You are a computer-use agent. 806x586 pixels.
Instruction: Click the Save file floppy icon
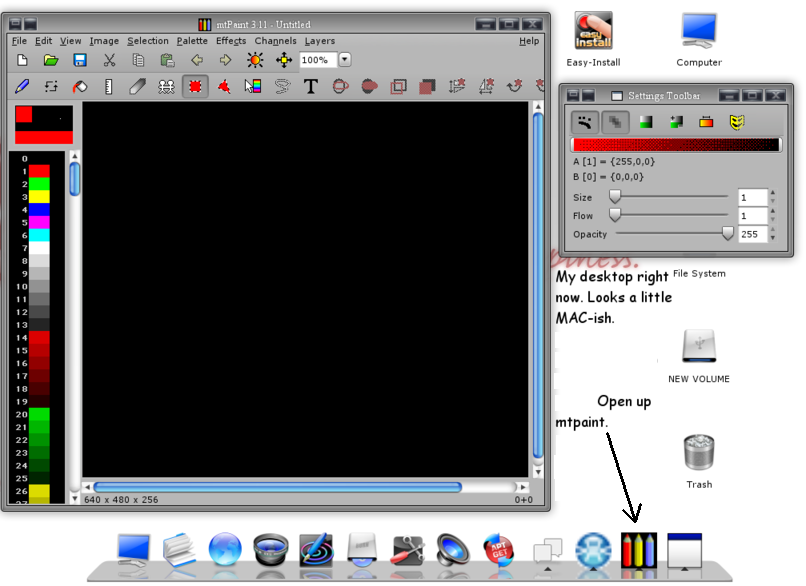(x=79, y=61)
